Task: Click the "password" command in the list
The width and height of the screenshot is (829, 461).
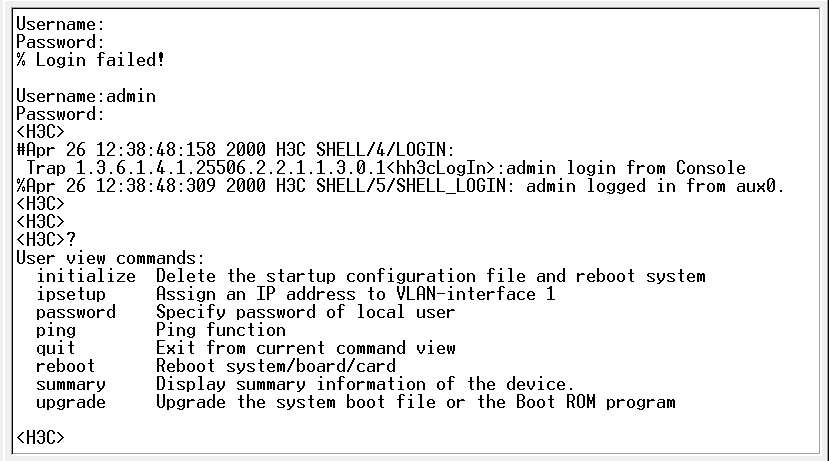Action: pos(76,312)
